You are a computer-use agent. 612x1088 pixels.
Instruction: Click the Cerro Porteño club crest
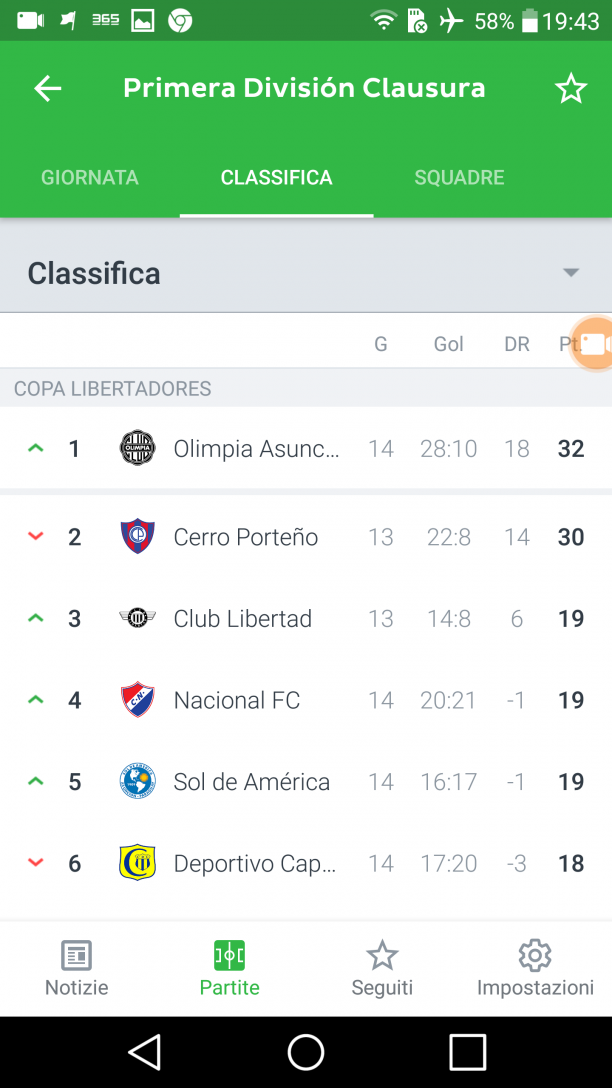click(137, 536)
